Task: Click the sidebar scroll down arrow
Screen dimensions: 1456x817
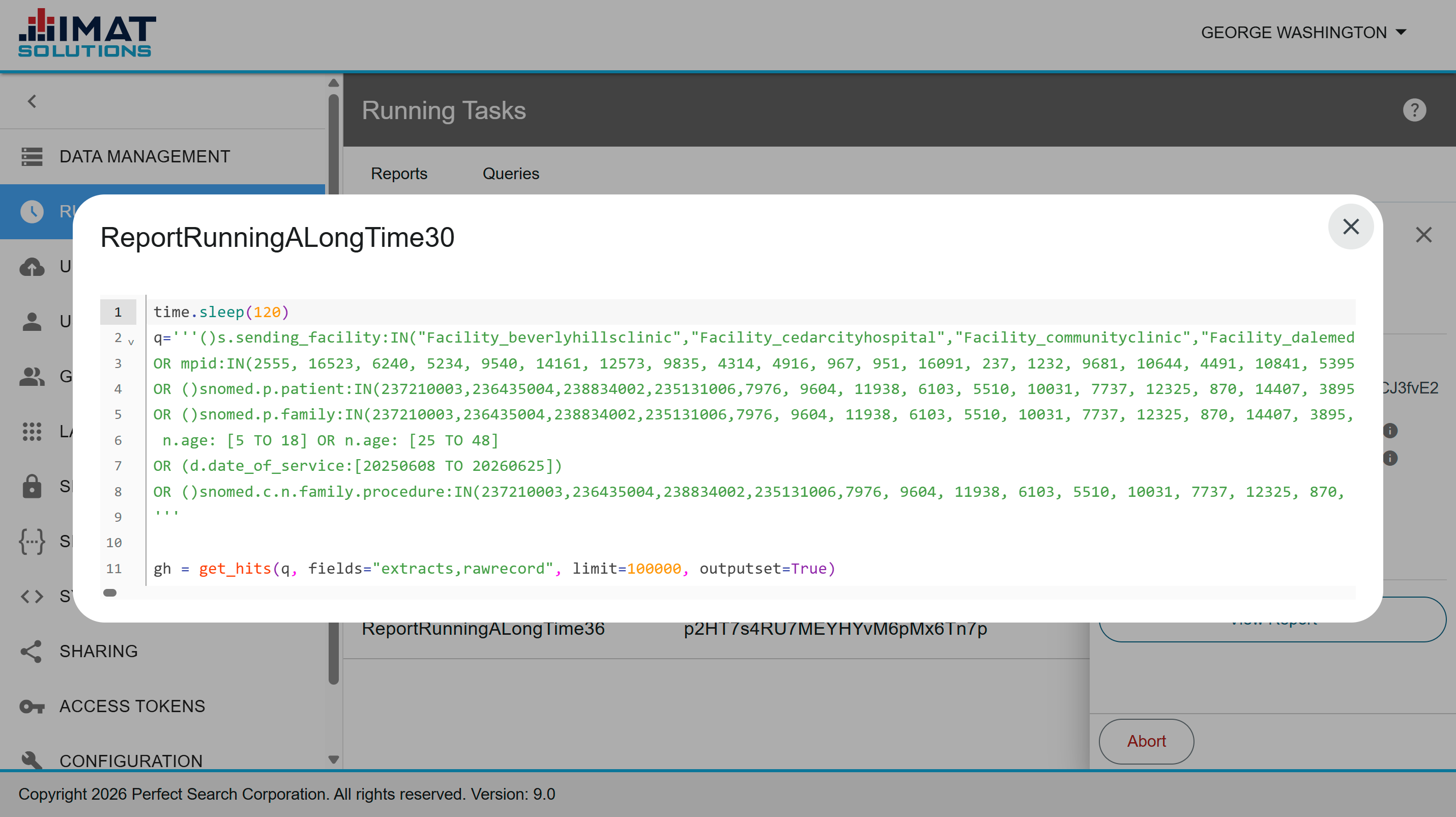Action: click(334, 759)
